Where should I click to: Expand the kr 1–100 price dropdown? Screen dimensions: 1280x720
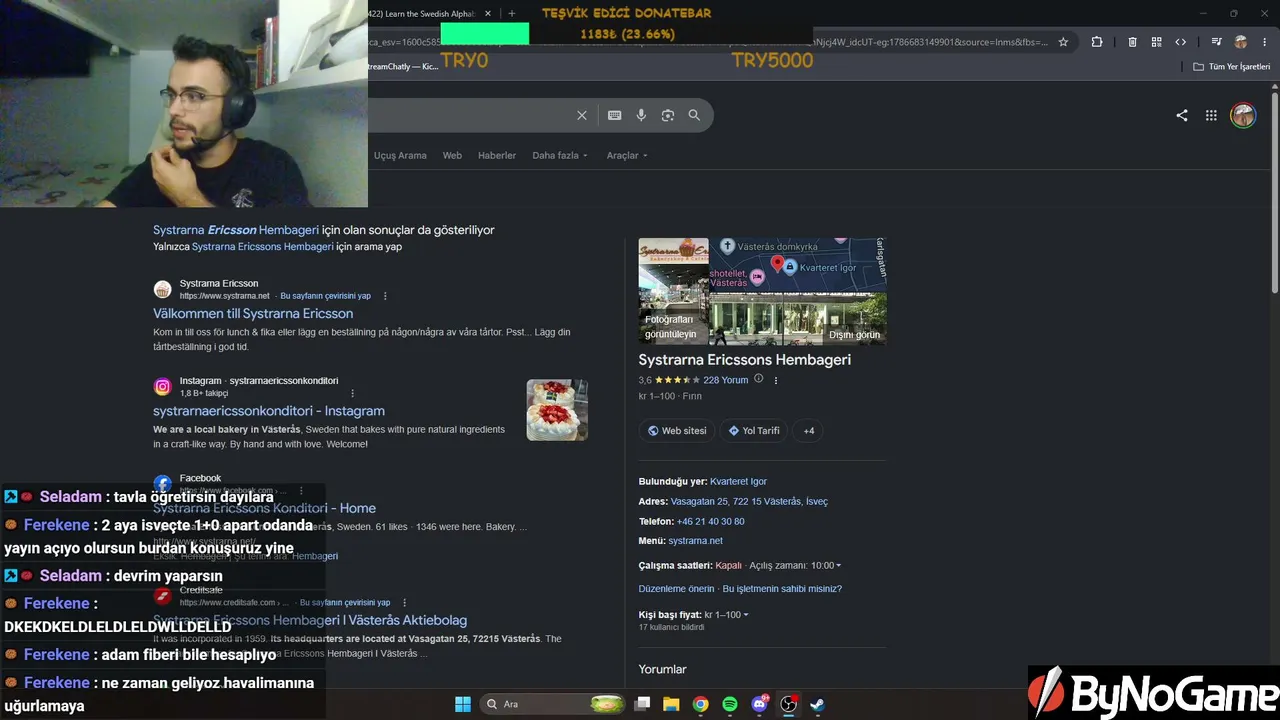pos(727,614)
